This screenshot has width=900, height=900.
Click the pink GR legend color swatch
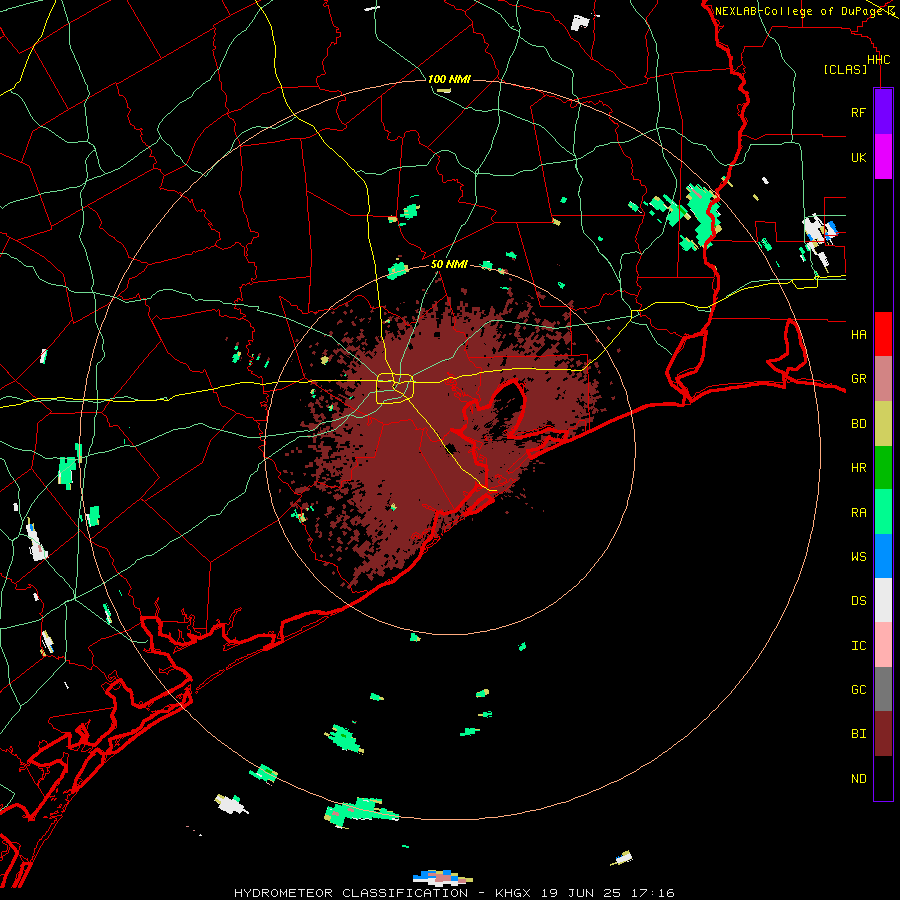coord(883,379)
